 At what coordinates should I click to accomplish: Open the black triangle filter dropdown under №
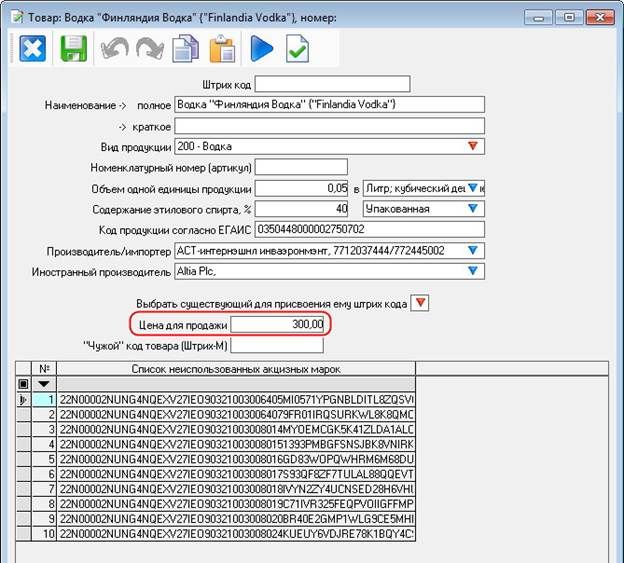44,384
